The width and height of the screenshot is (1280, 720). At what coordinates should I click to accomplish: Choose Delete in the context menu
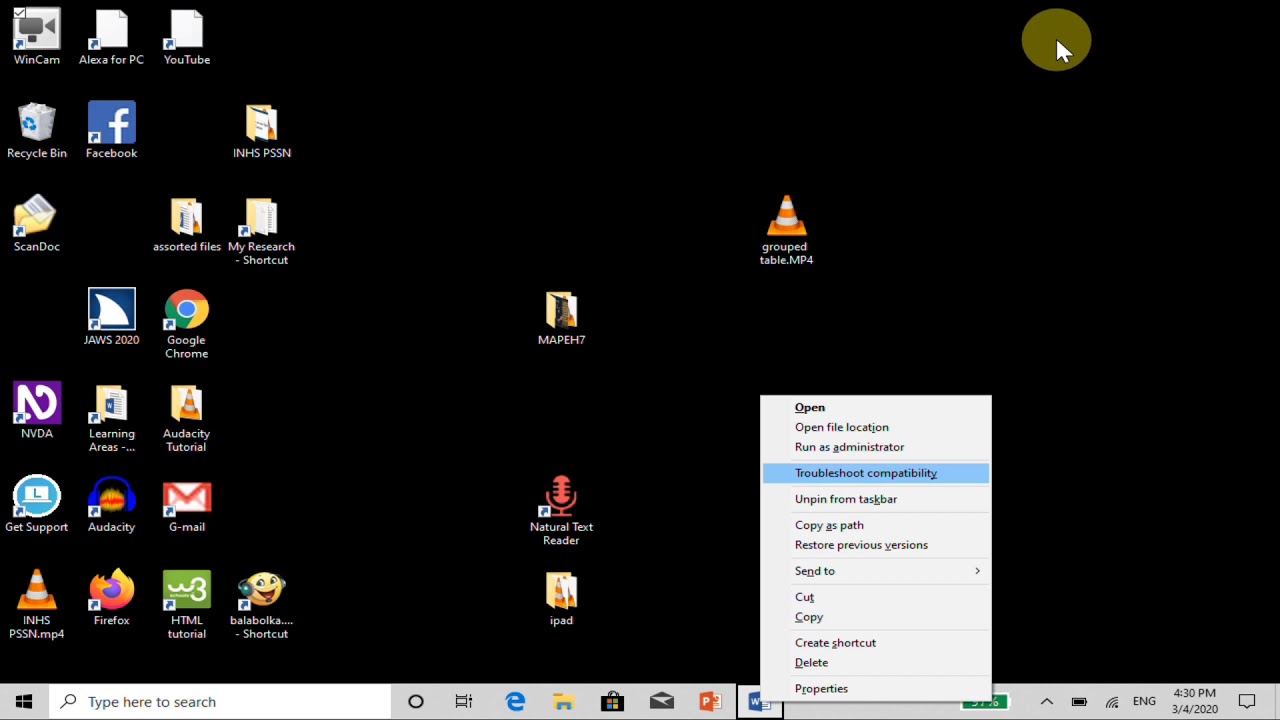875,663
